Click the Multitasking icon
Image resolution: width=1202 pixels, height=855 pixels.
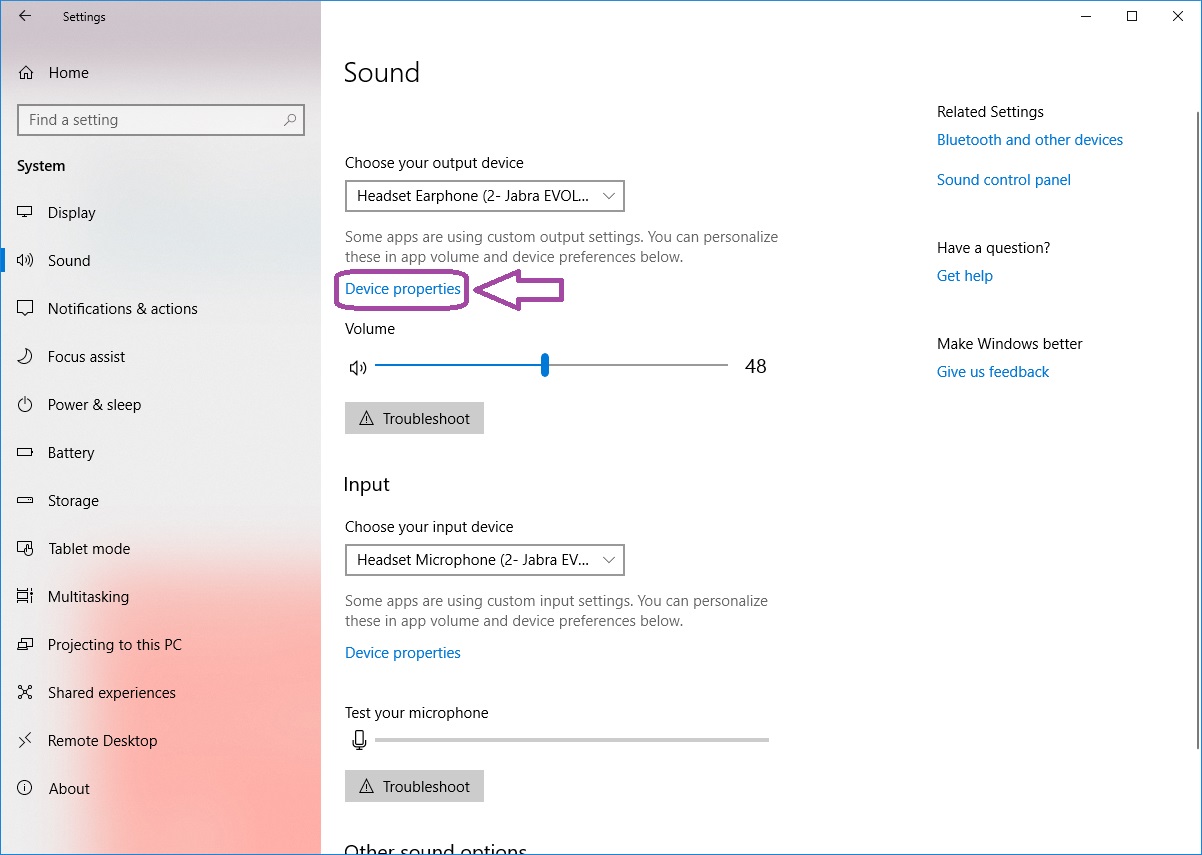(26, 597)
